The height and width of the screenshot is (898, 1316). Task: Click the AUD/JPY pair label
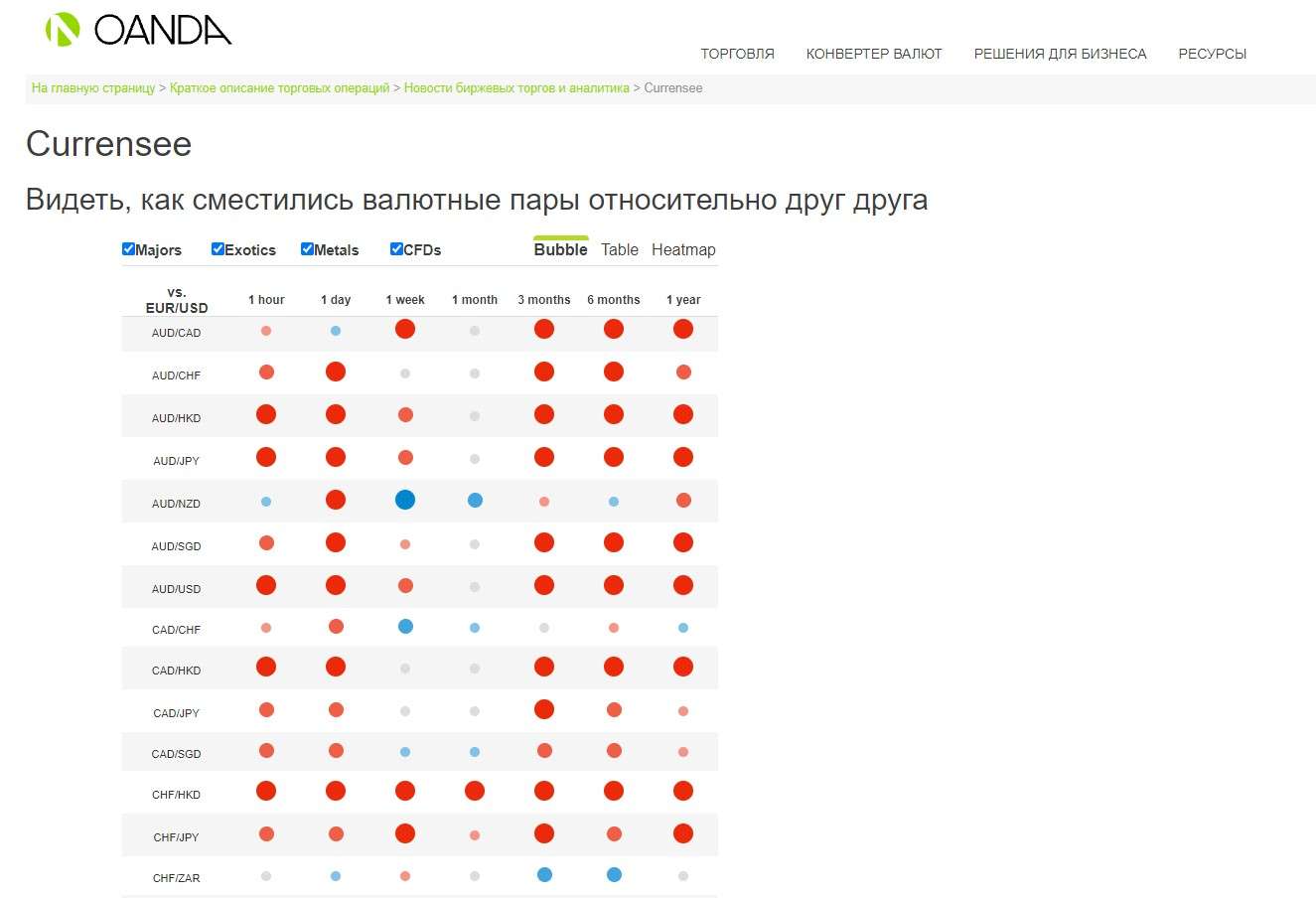tap(177, 461)
